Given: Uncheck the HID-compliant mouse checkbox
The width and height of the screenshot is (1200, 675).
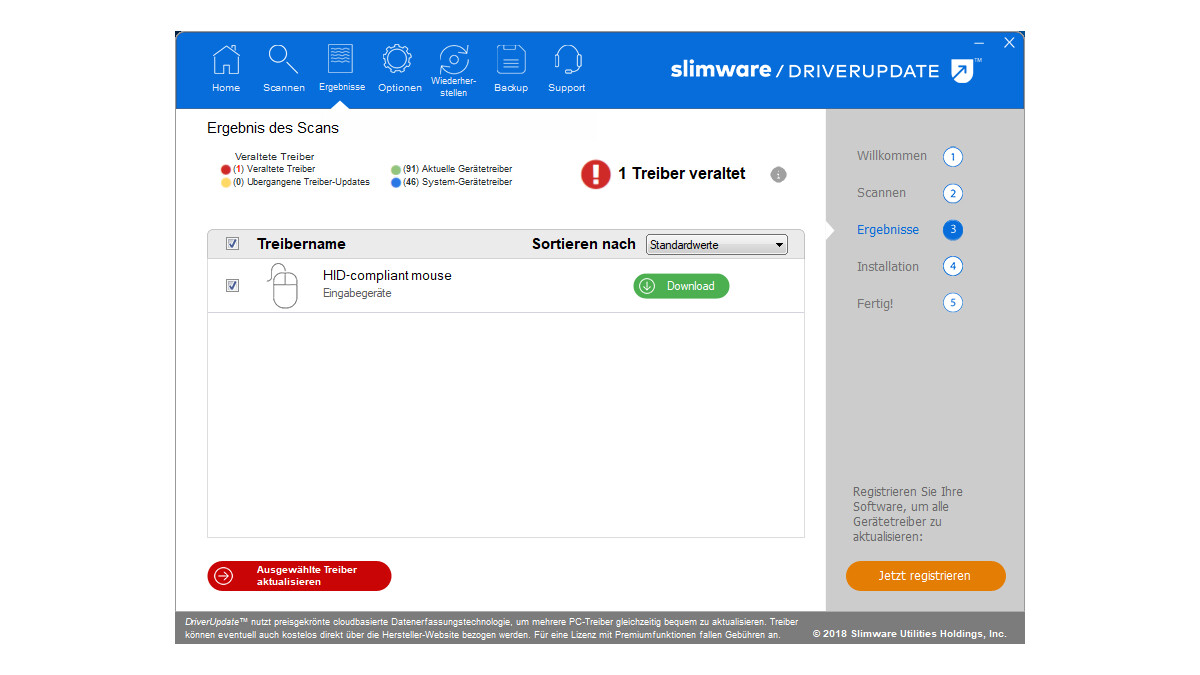Looking at the screenshot, I should [x=232, y=286].
